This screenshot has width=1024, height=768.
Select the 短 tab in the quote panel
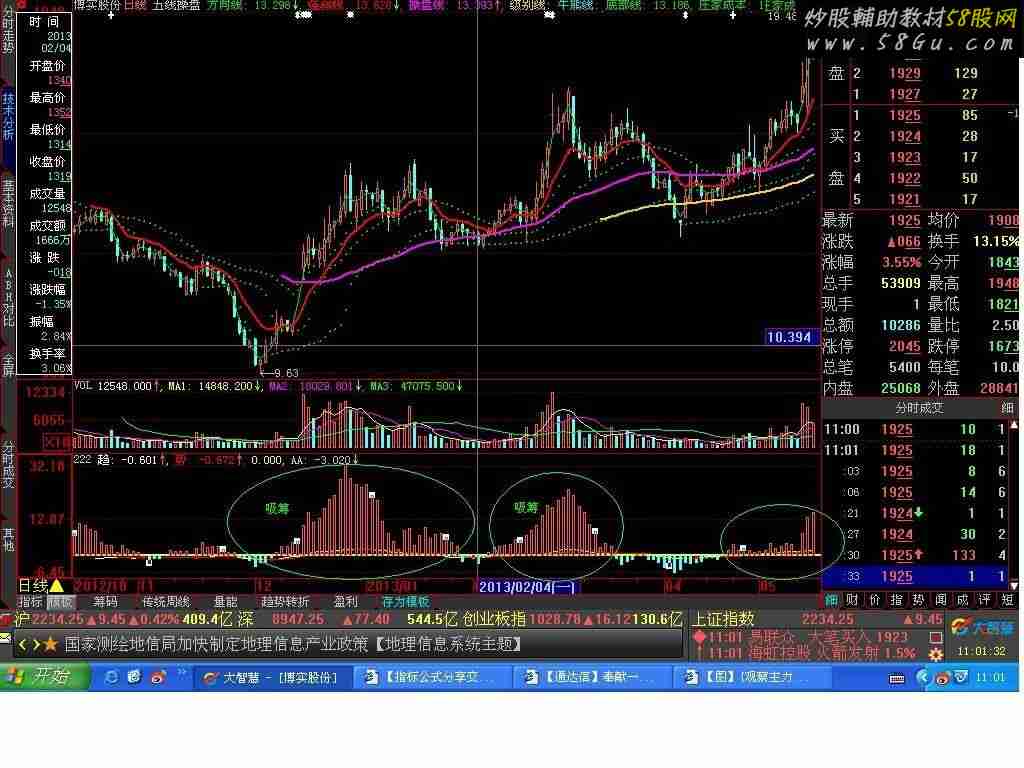pyautogui.click(x=1006, y=600)
